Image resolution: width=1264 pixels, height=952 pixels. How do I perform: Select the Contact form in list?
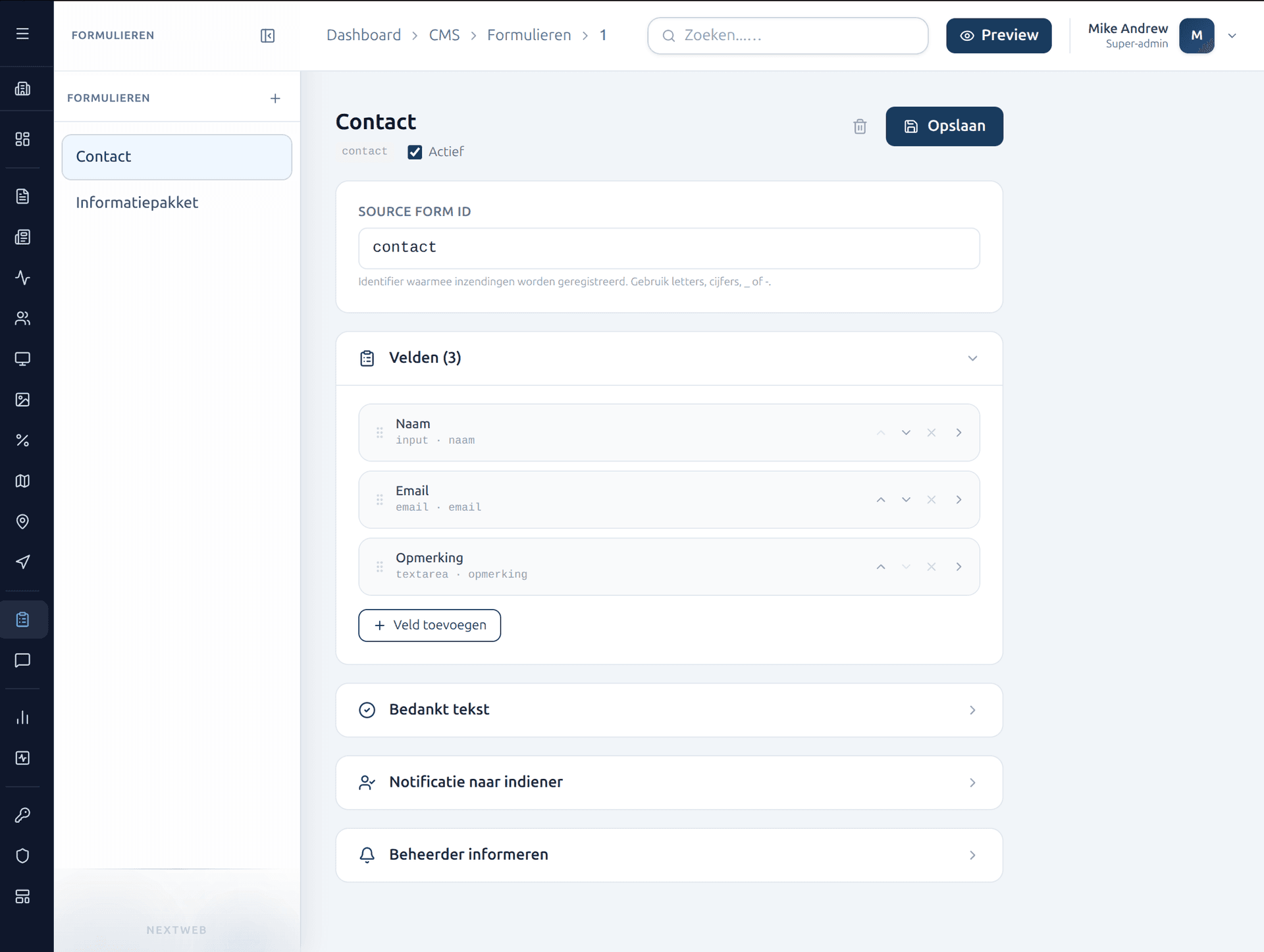pos(176,157)
